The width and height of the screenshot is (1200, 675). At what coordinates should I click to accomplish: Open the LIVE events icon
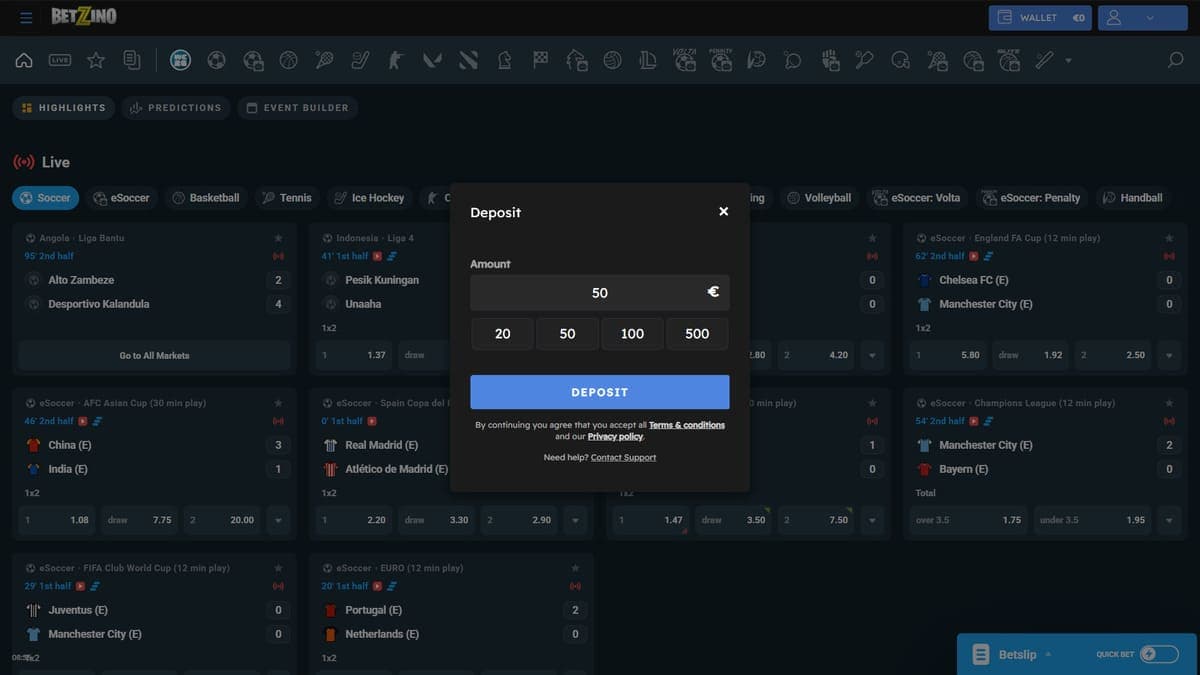(x=60, y=60)
